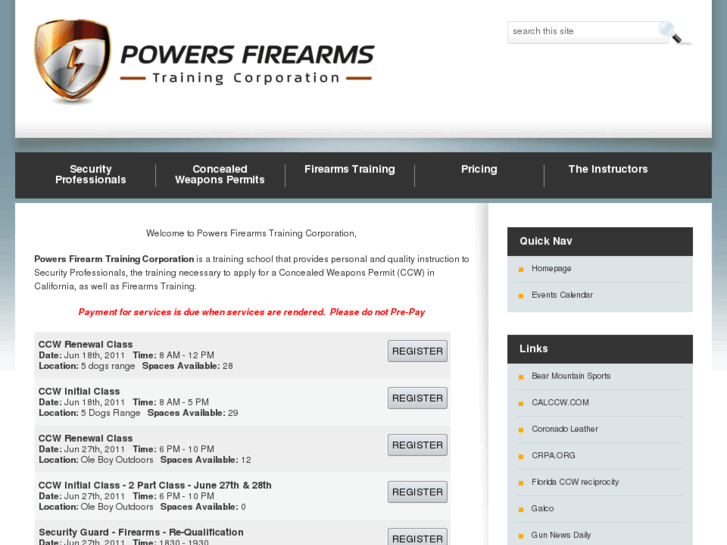Click bold 'Powers Firearm Training Corporation' text
This screenshot has width=727, height=545.
[x=114, y=259]
